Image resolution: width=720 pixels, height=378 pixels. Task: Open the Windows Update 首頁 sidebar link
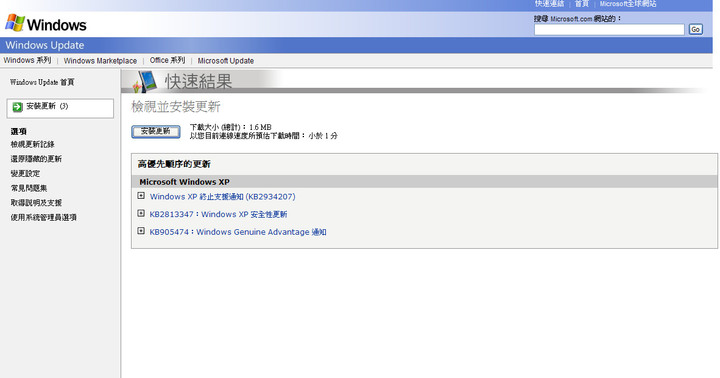(42, 82)
